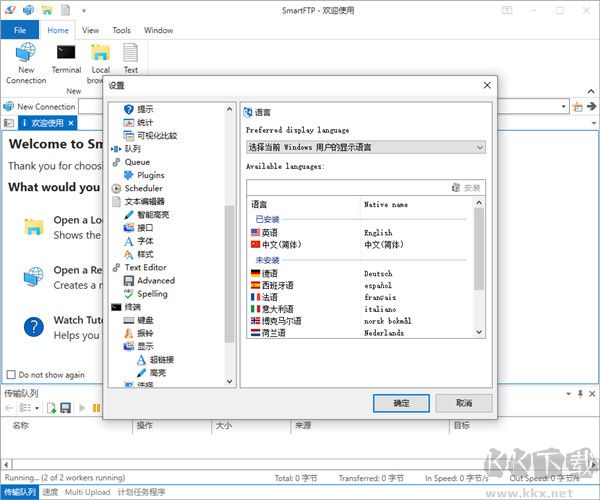Choose the 智能高亮 settings entry
The height and width of the screenshot is (500, 600).
153,214
